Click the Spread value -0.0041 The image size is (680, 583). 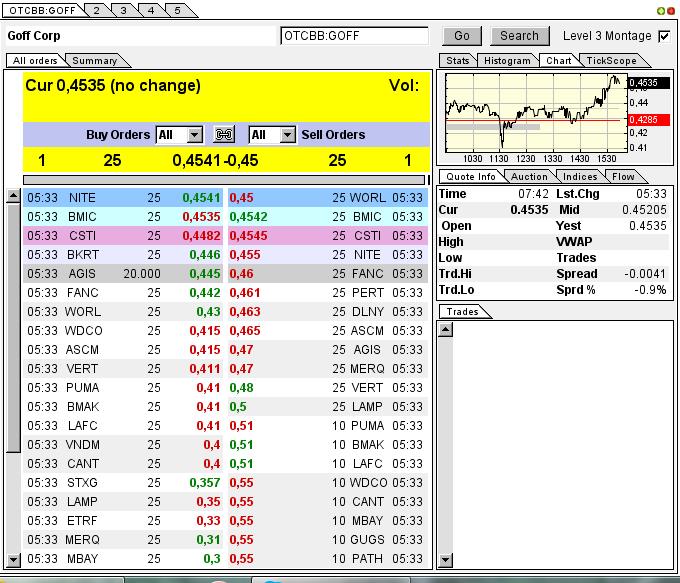645,274
